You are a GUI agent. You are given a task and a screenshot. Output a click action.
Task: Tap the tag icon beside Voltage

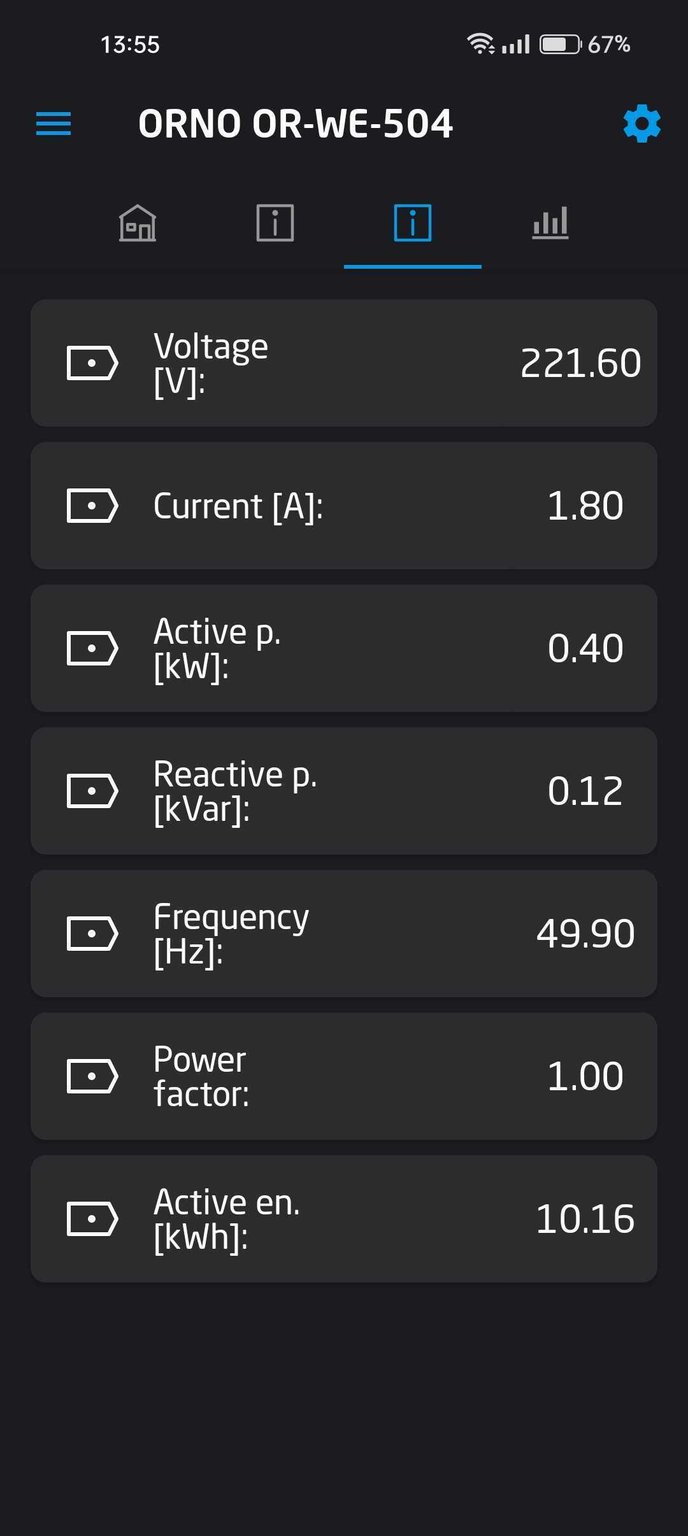point(92,363)
